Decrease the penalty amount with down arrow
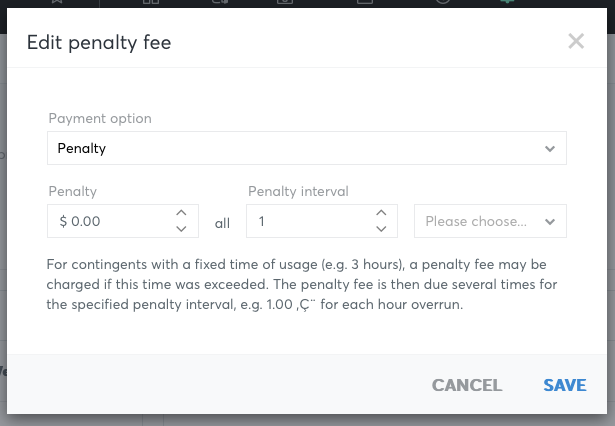This screenshot has width=615, height=426. coord(181,229)
